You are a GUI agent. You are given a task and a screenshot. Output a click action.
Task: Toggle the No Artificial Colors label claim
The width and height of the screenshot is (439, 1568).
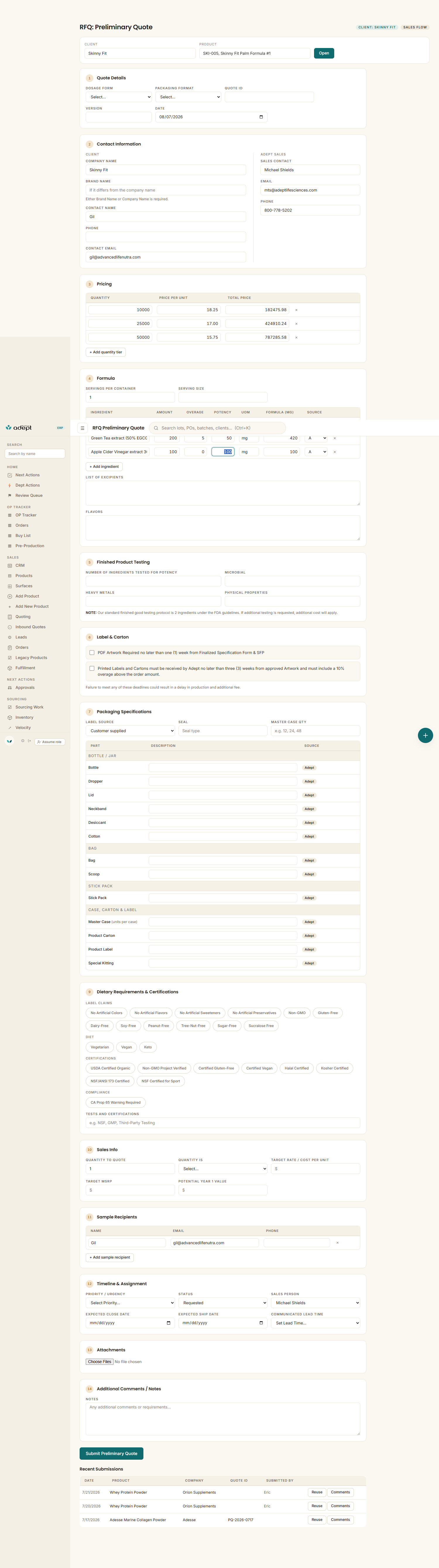click(x=107, y=1013)
